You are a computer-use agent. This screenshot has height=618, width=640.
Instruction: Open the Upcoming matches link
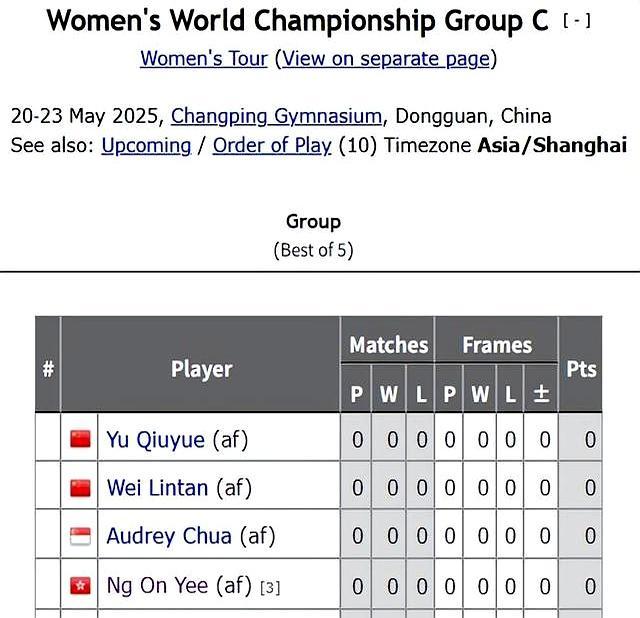(x=146, y=145)
